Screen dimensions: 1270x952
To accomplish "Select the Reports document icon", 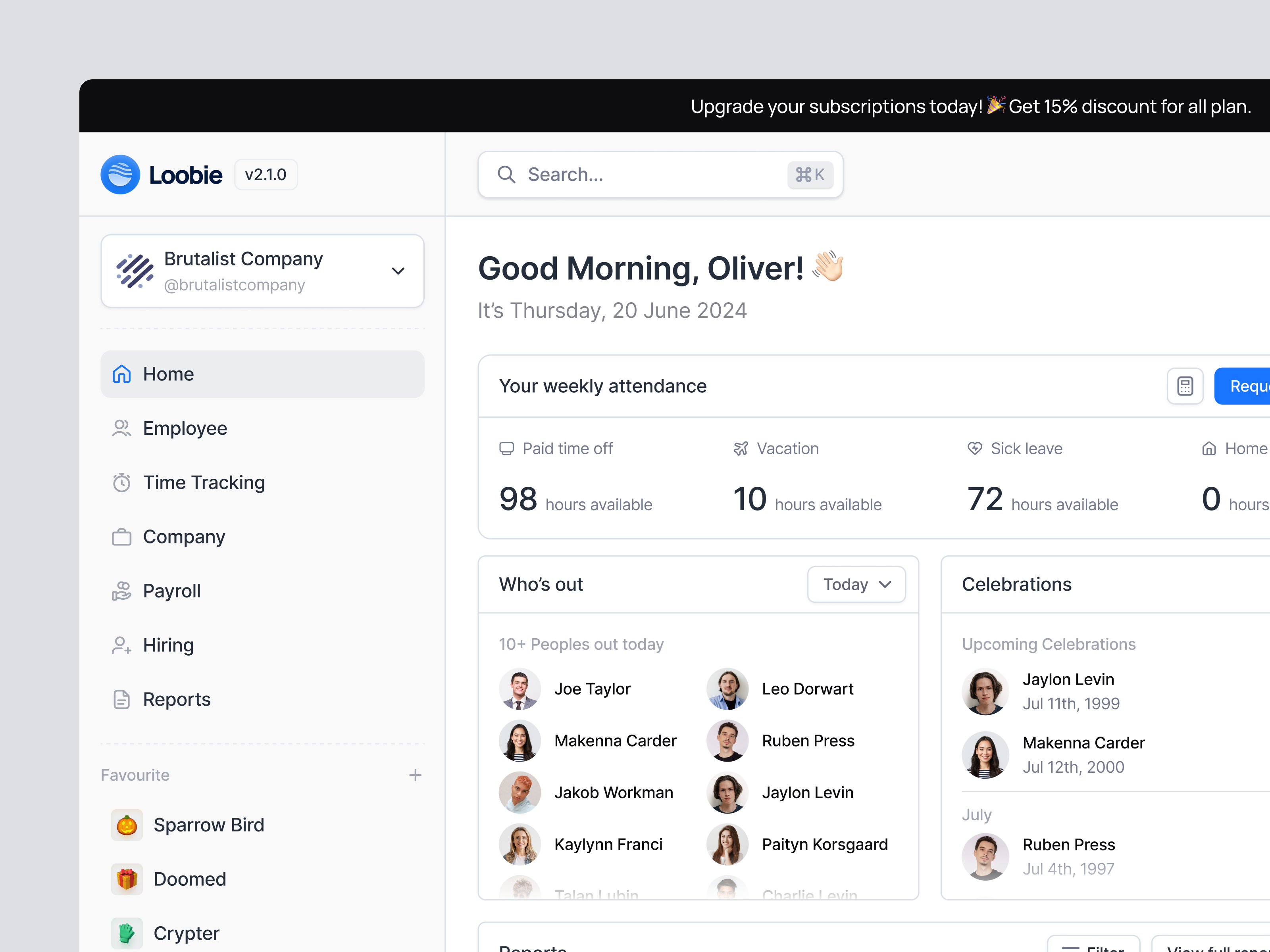I will [122, 699].
